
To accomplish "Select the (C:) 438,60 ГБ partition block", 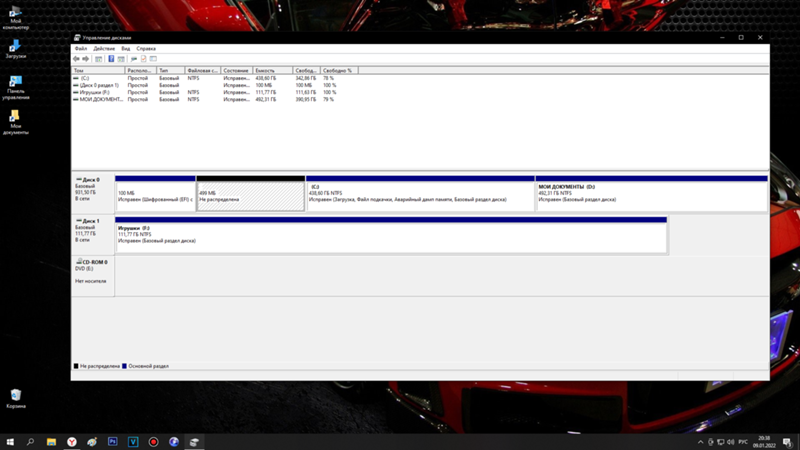I will pyautogui.click(x=420, y=193).
